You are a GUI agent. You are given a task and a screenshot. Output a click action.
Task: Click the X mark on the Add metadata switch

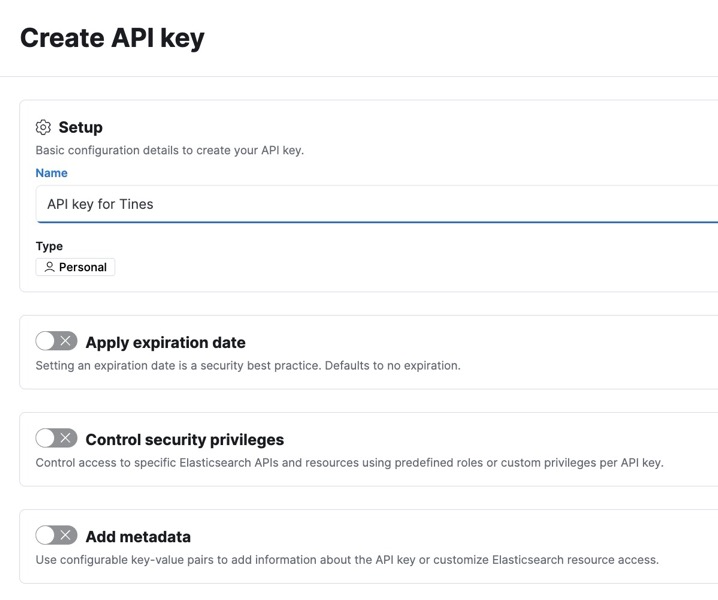click(66, 535)
